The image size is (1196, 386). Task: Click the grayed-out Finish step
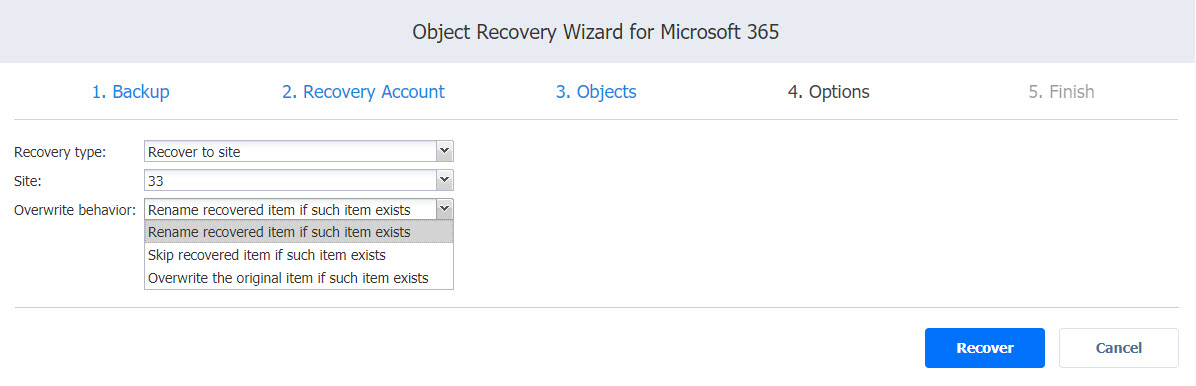pos(1061,92)
